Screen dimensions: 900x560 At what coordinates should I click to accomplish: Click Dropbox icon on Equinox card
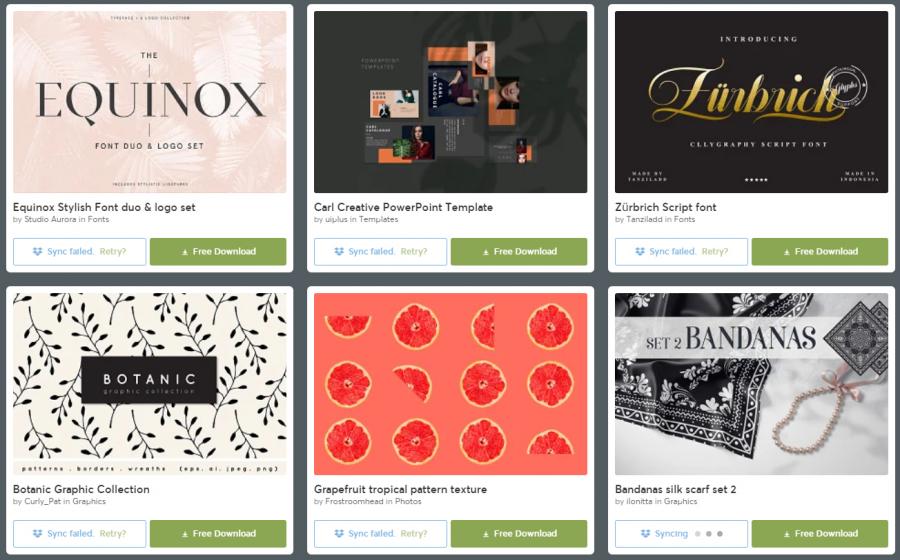coord(37,251)
